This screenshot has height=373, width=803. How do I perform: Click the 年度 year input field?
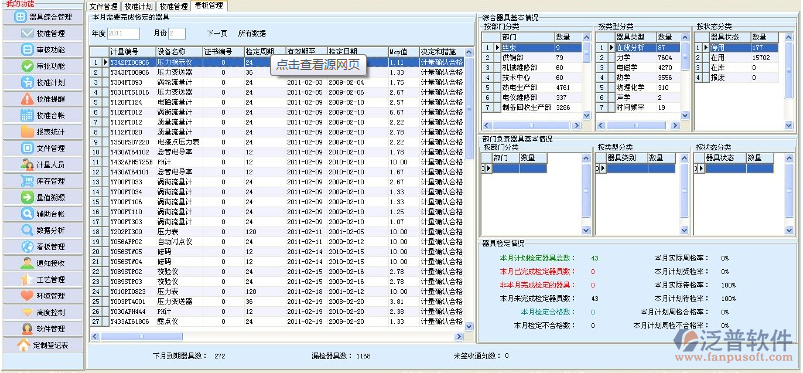(123, 34)
